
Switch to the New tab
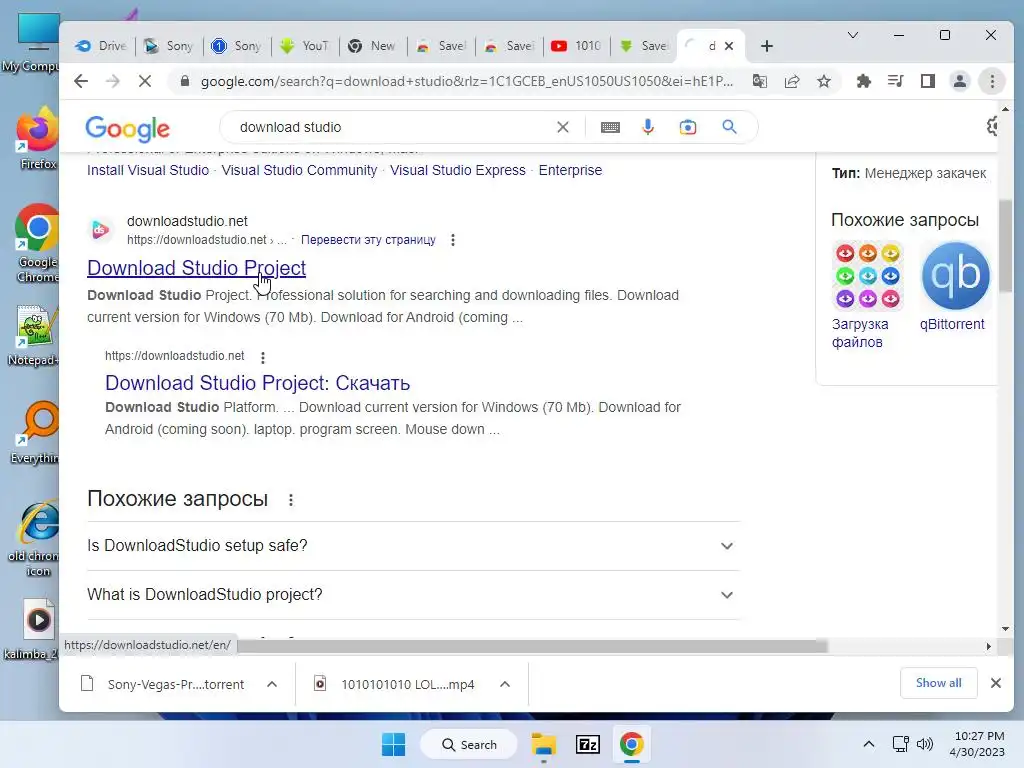point(372,46)
